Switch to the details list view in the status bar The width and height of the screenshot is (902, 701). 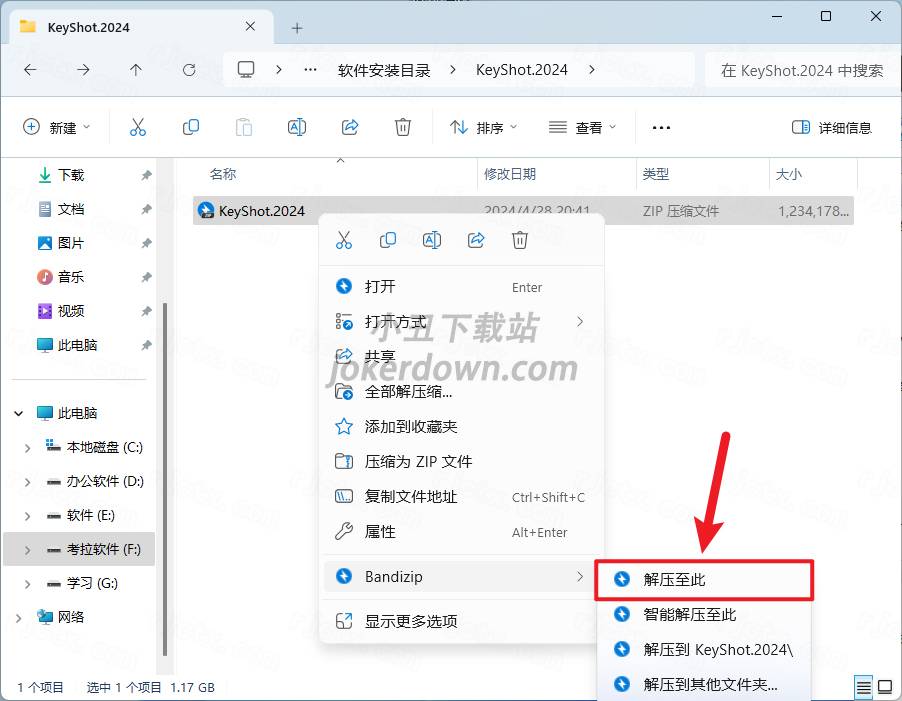click(x=863, y=687)
